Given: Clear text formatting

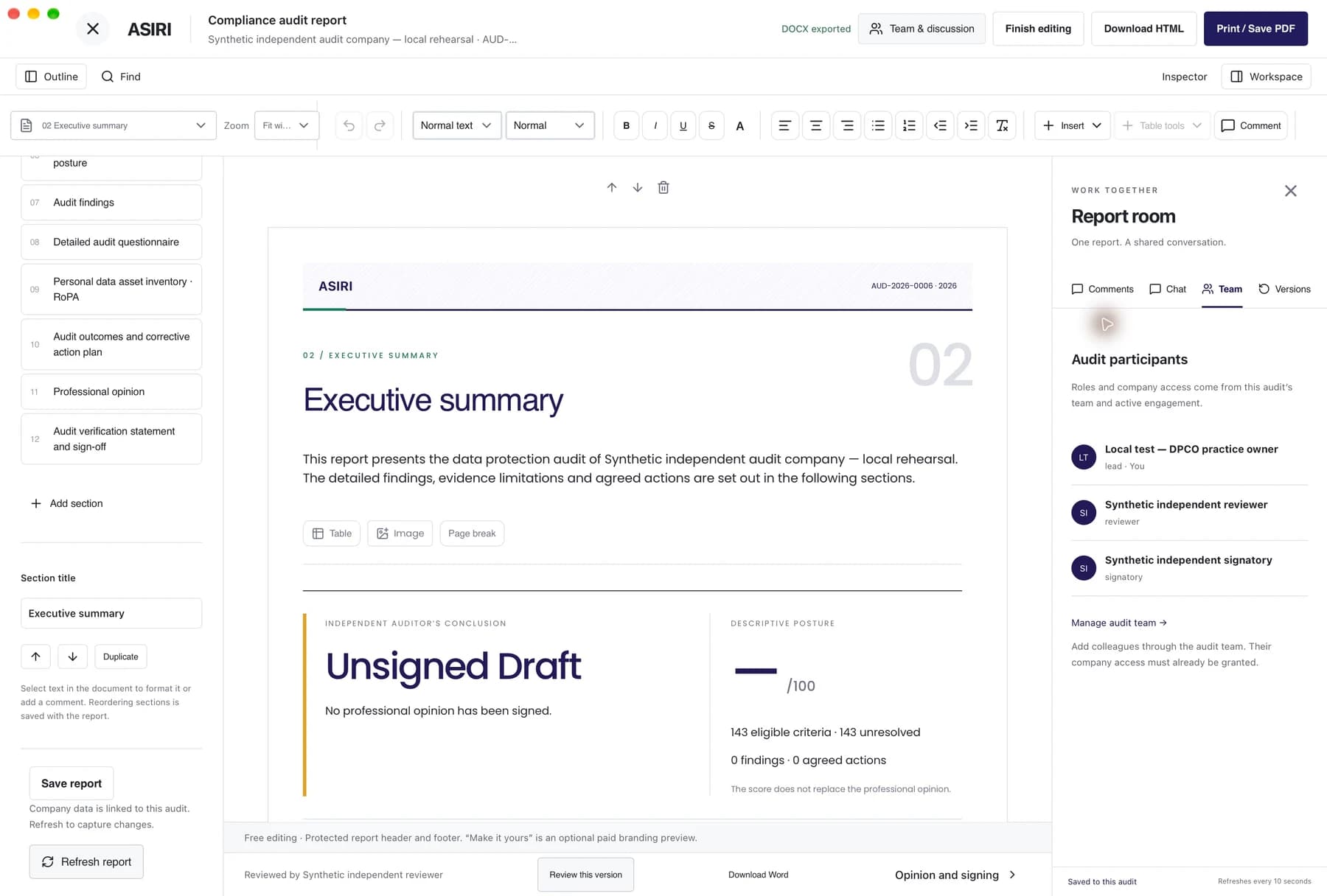Looking at the screenshot, I should 1002,125.
